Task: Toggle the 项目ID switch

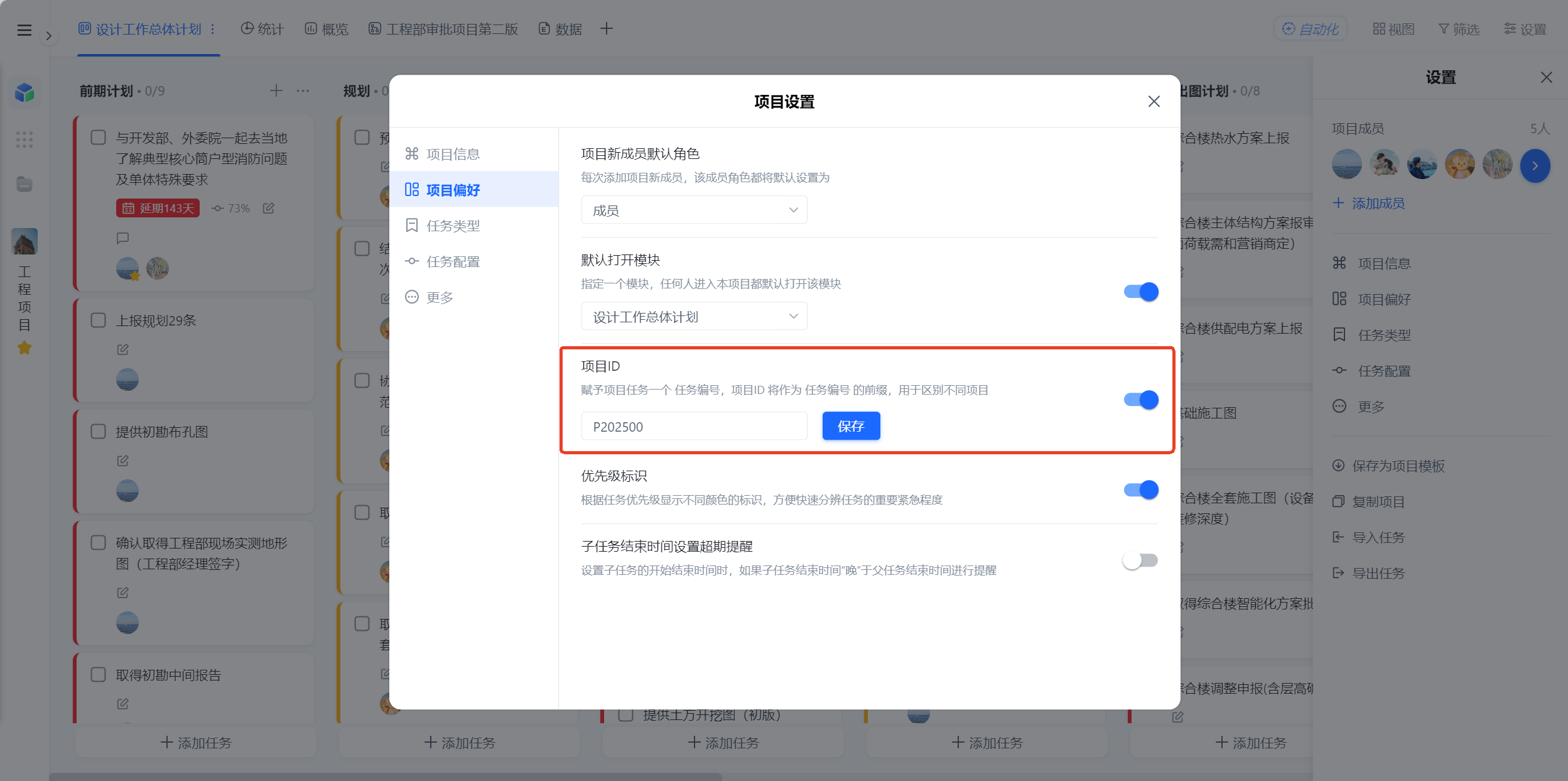Action: (x=1141, y=400)
